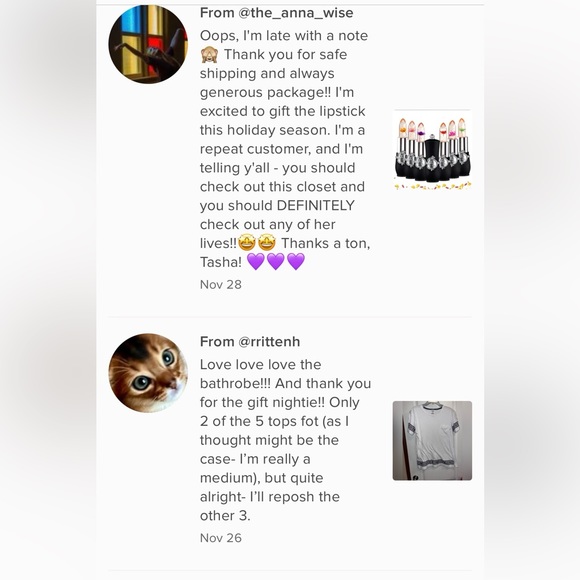The height and width of the screenshot is (580, 580).
Task: Click the Nov 28 timestamp
Action: pyautogui.click(x=221, y=284)
